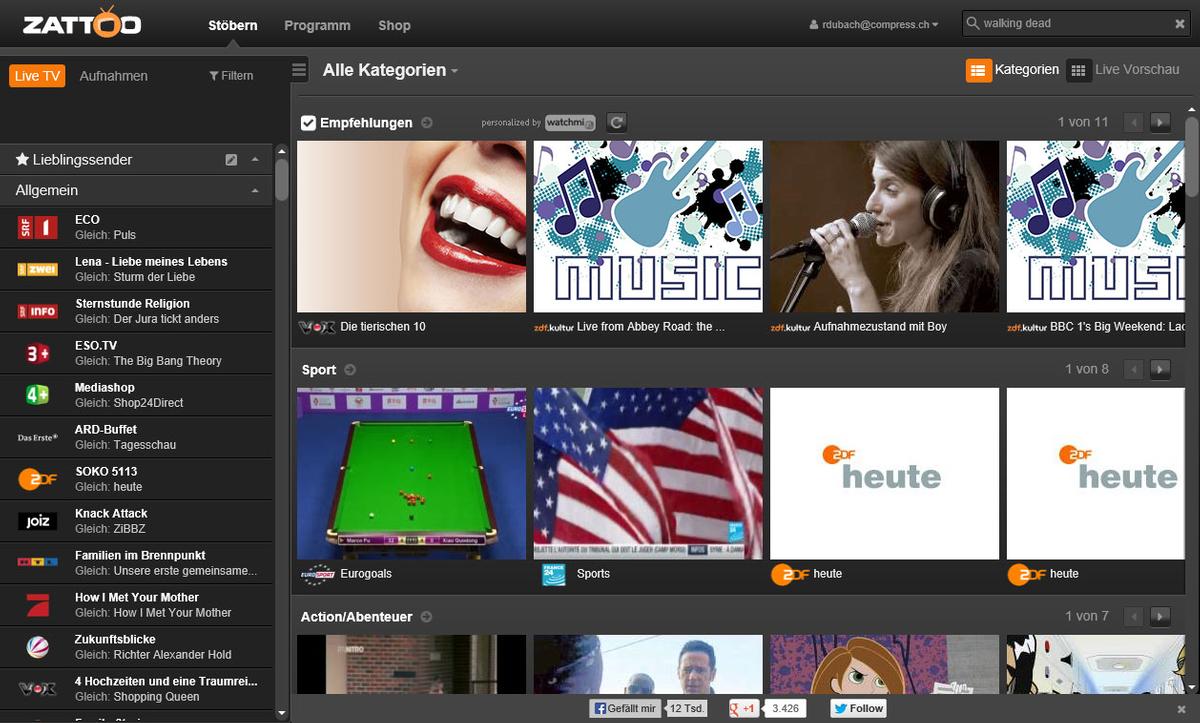Go to previous page of Empfehlungen
1200x723 pixels.
point(1134,122)
